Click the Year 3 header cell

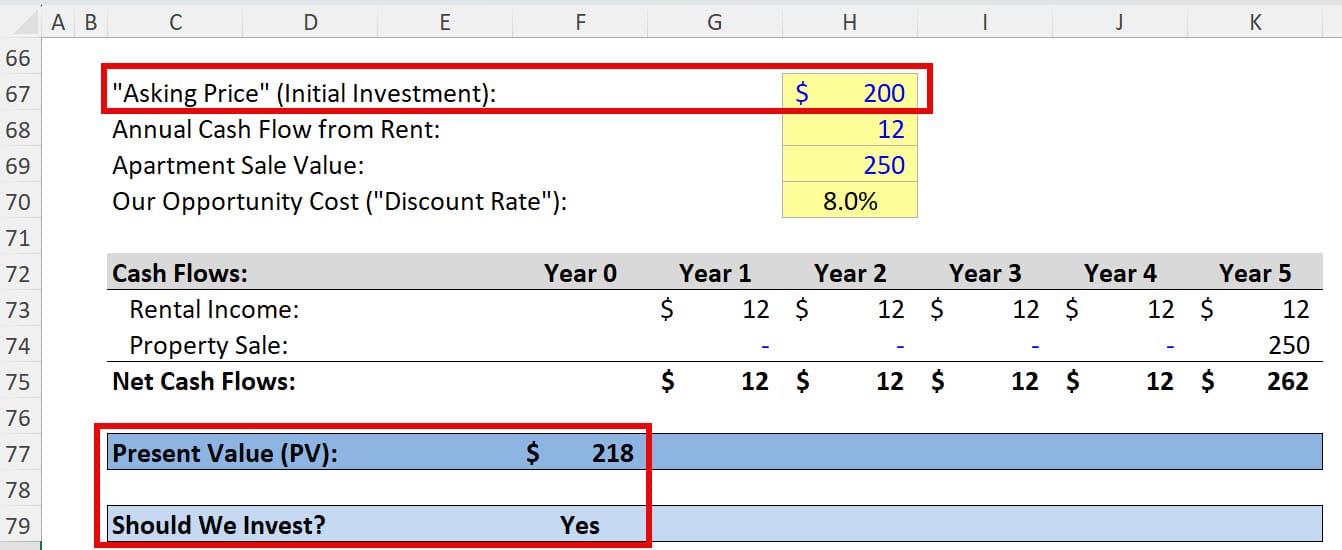985,274
